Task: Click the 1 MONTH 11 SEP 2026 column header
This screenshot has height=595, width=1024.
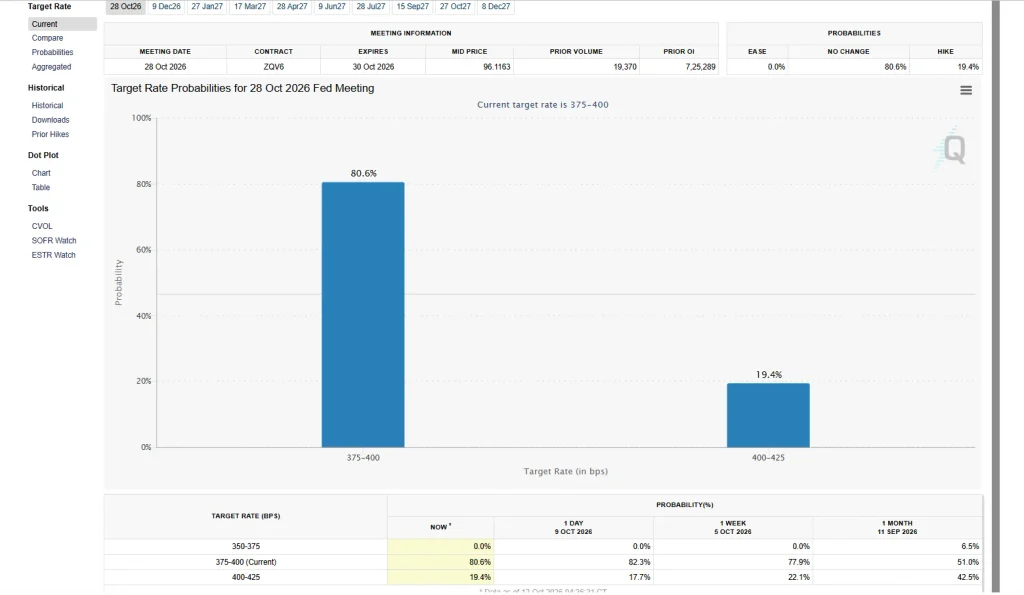Action: pos(897,528)
